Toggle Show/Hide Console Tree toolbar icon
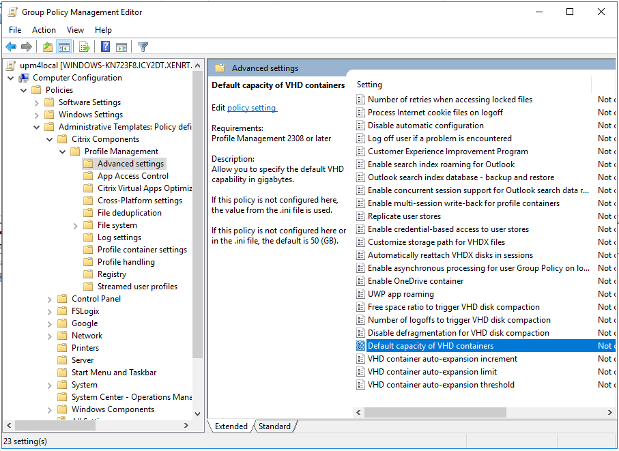The image size is (619, 451). tap(62, 46)
